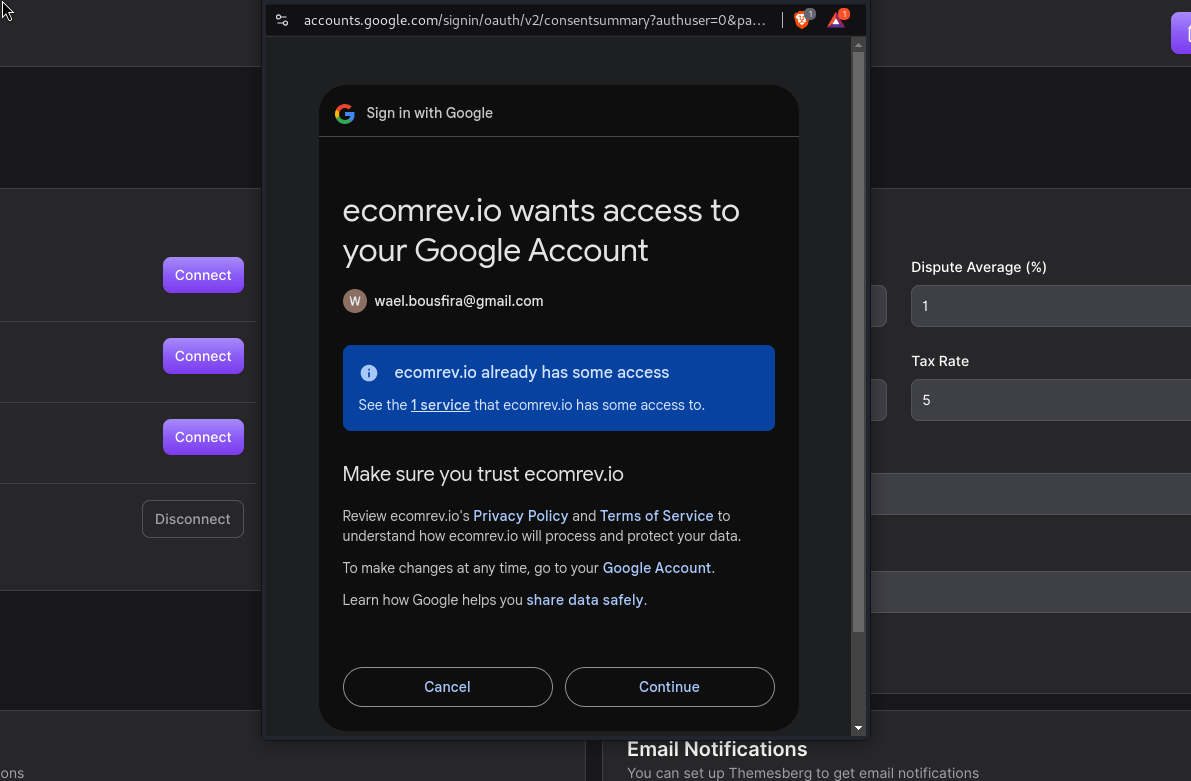Image resolution: width=1191 pixels, height=781 pixels.
Task: Click the Google logo icon
Action: [x=345, y=113]
